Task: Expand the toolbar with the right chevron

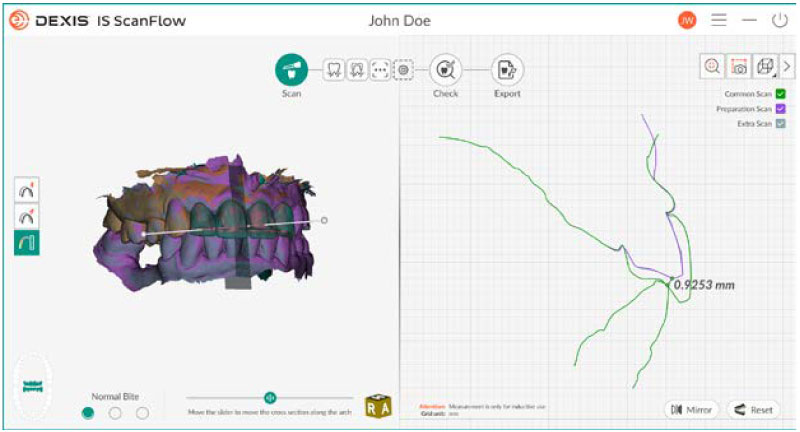Action: (x=787, y=66)
